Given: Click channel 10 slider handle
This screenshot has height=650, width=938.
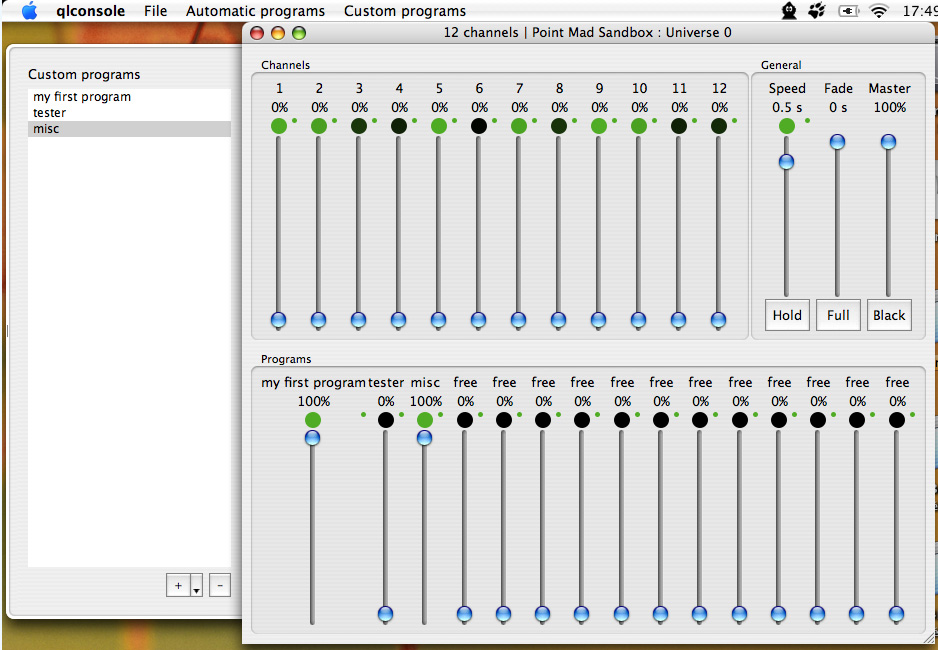Looking at the screenshot, I should (639, 320).
